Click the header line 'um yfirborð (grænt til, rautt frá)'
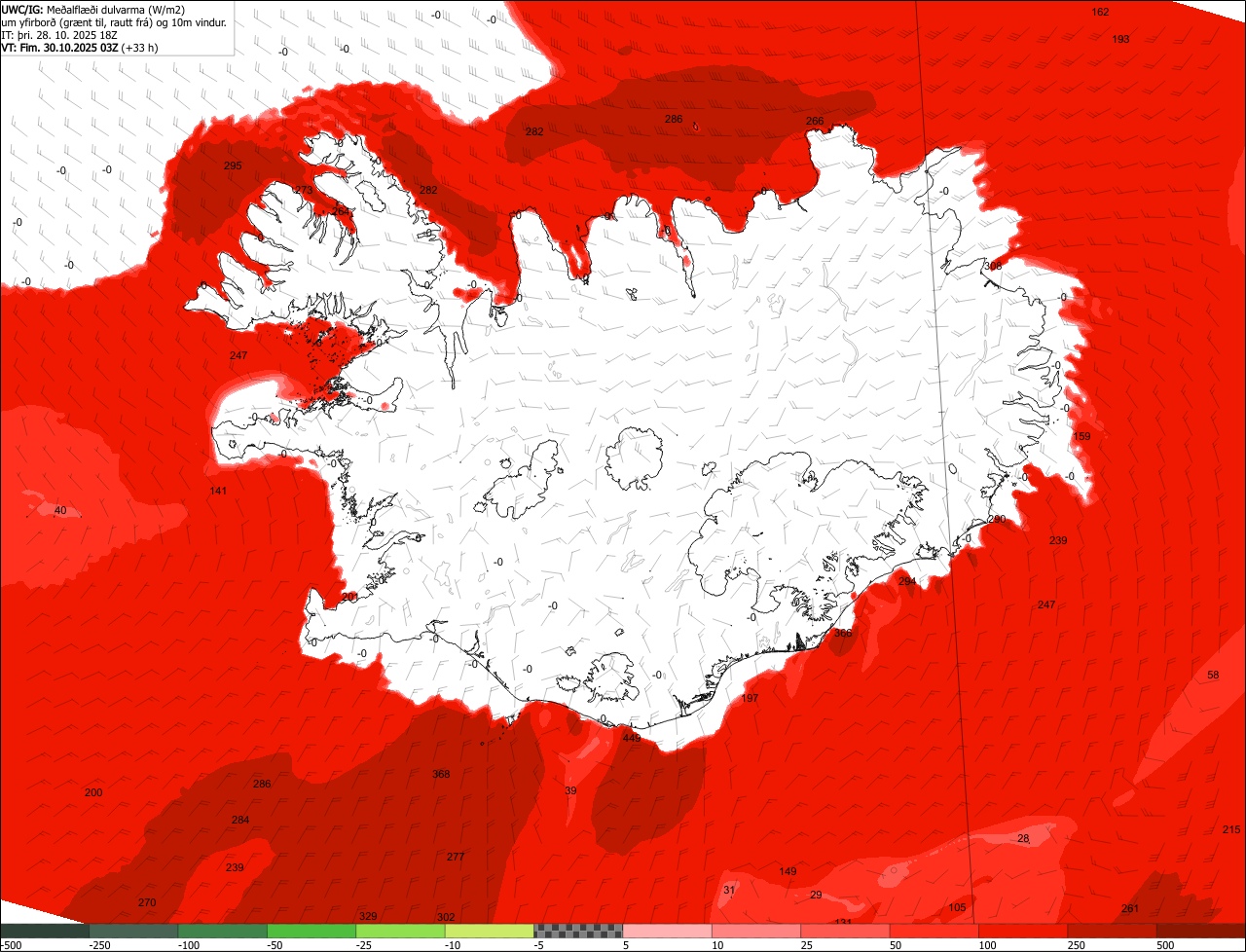 point(78,22)
